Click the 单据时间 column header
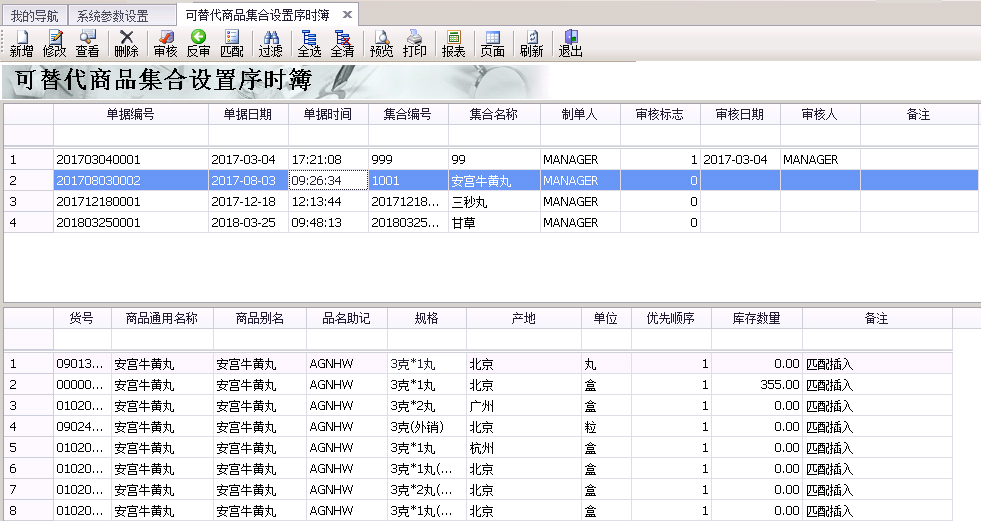This screenshot has width=981, height=521. [328, 114]
